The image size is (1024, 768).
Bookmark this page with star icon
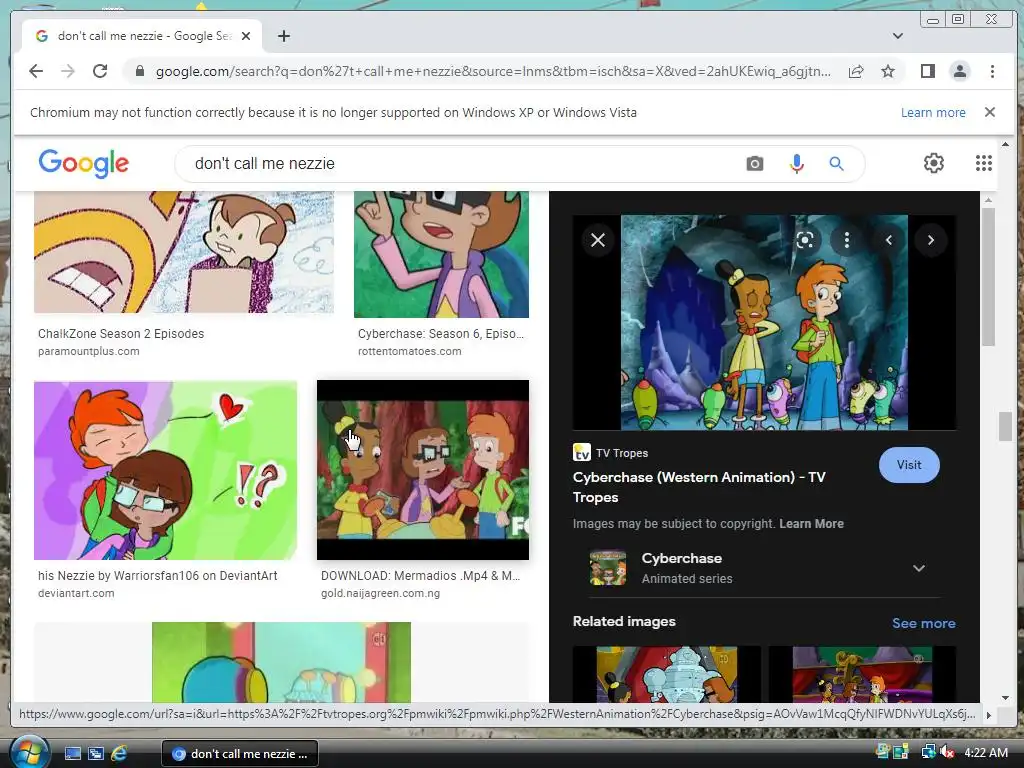(888, 71)
